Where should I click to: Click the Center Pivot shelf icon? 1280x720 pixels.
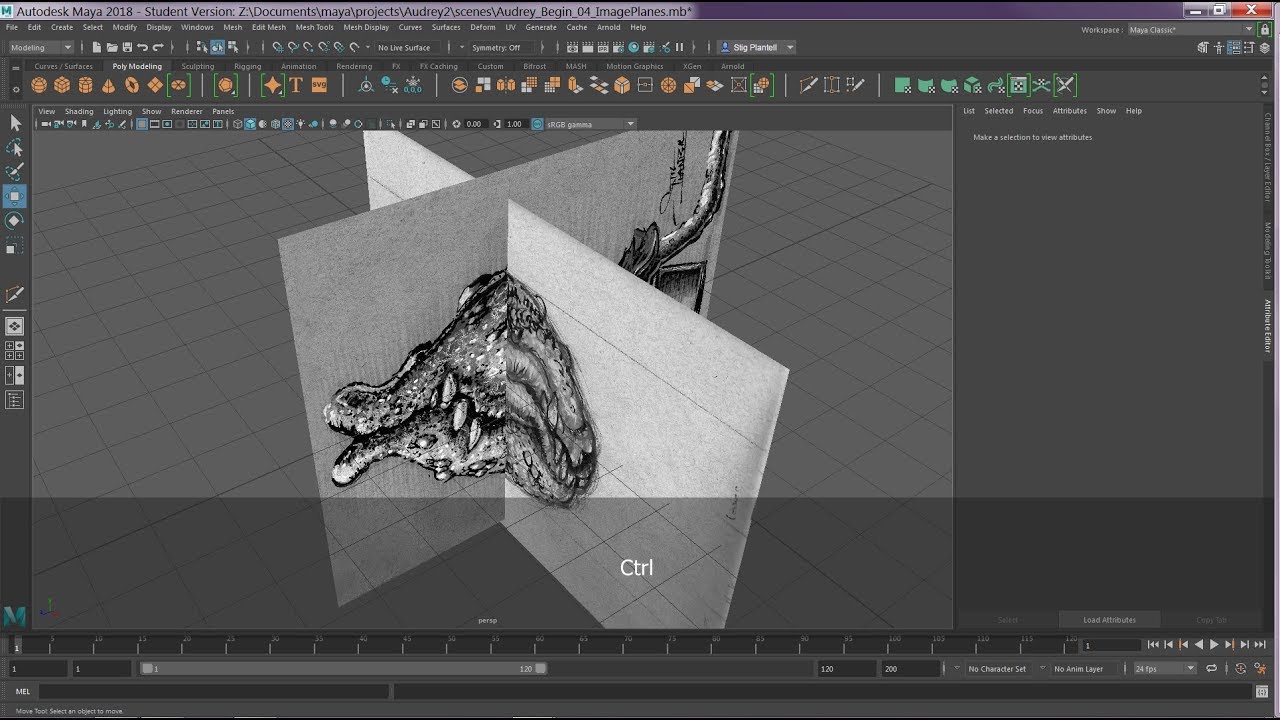coord(366,86)
